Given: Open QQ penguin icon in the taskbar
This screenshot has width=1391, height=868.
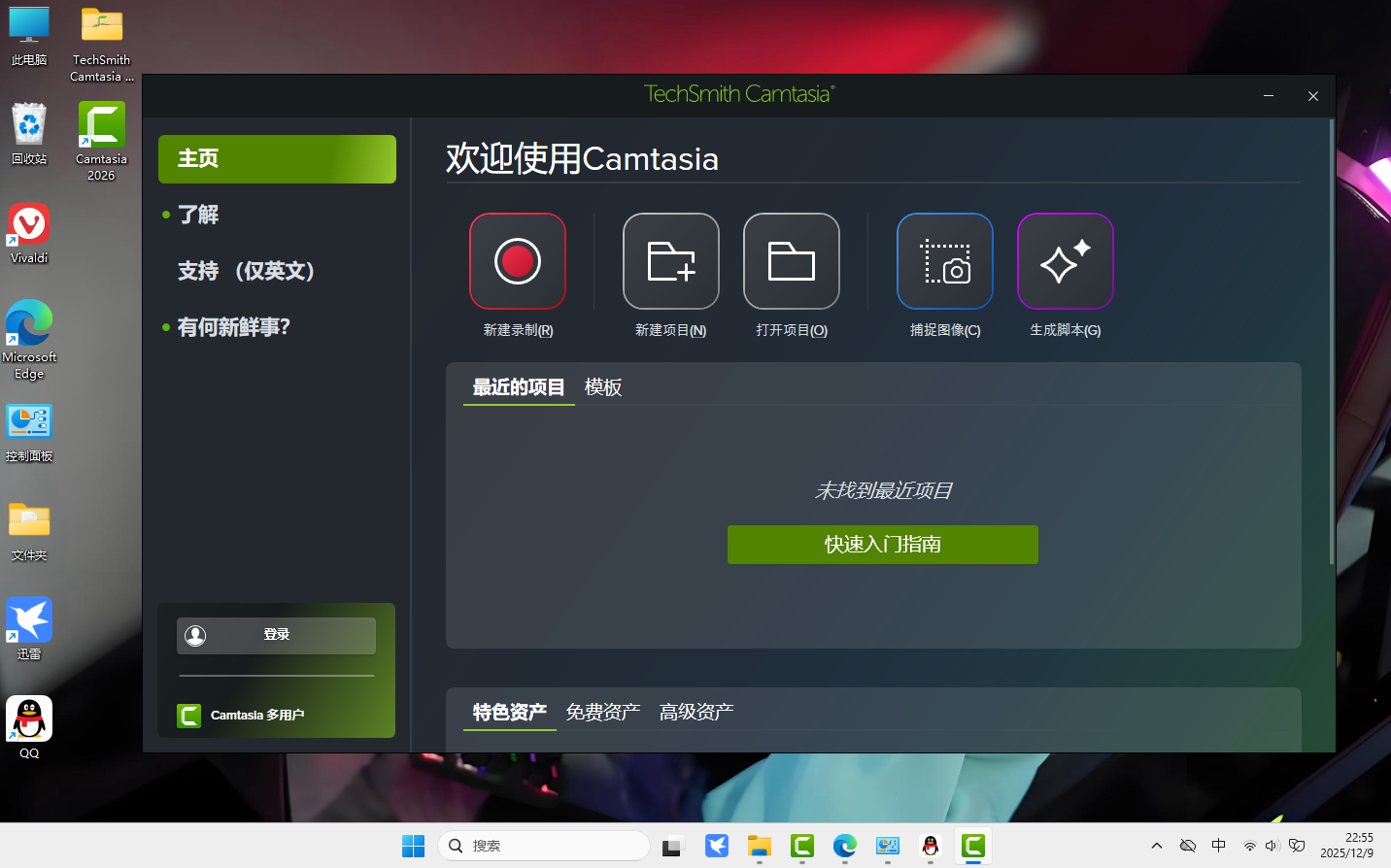Looking at the screenshot, I should click(x=931, y=847).
